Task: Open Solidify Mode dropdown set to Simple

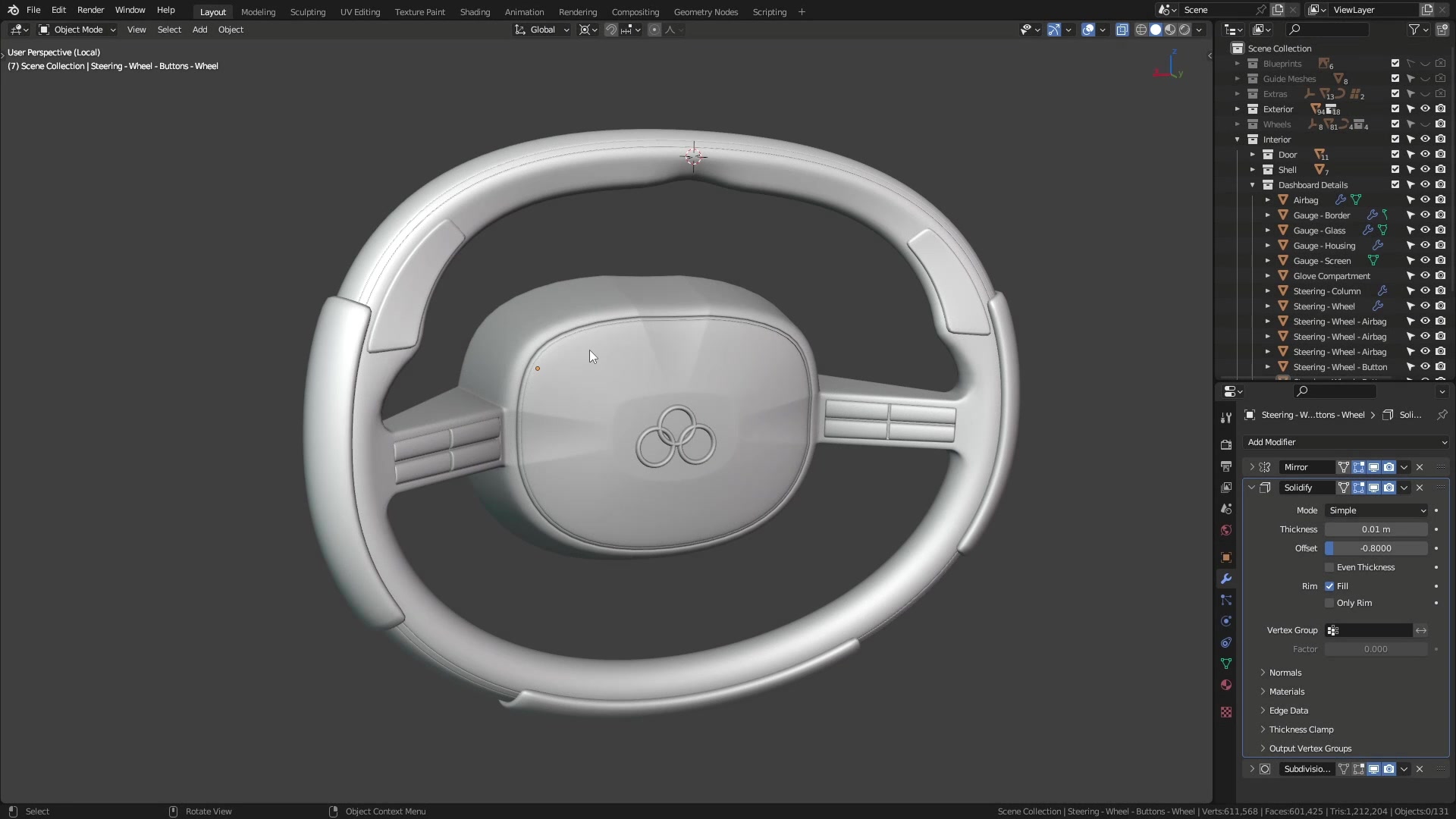Action: tap(1376, 510)
